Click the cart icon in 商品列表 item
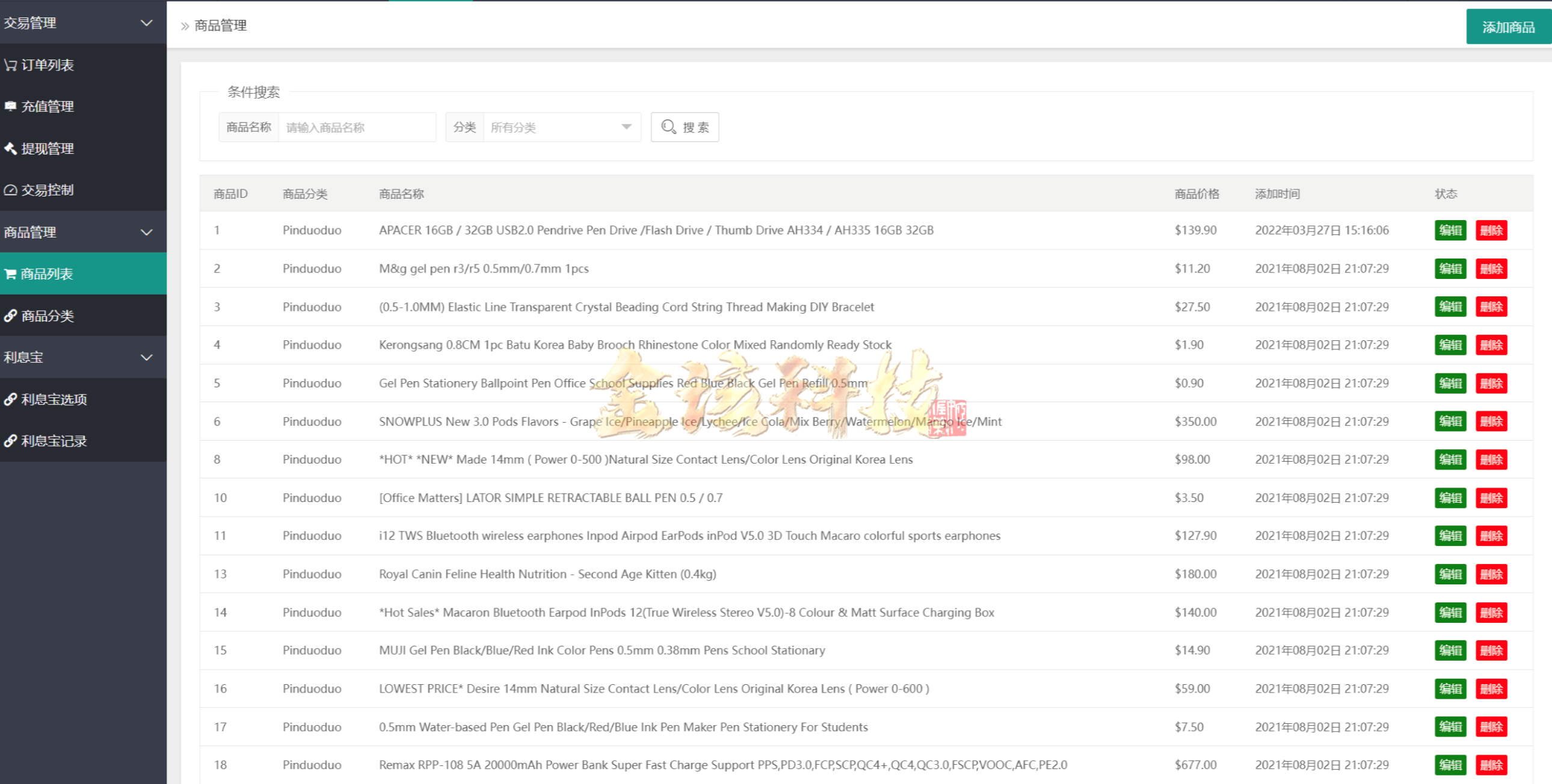Screen dimensions: 1552x784 tap(10, 274)
